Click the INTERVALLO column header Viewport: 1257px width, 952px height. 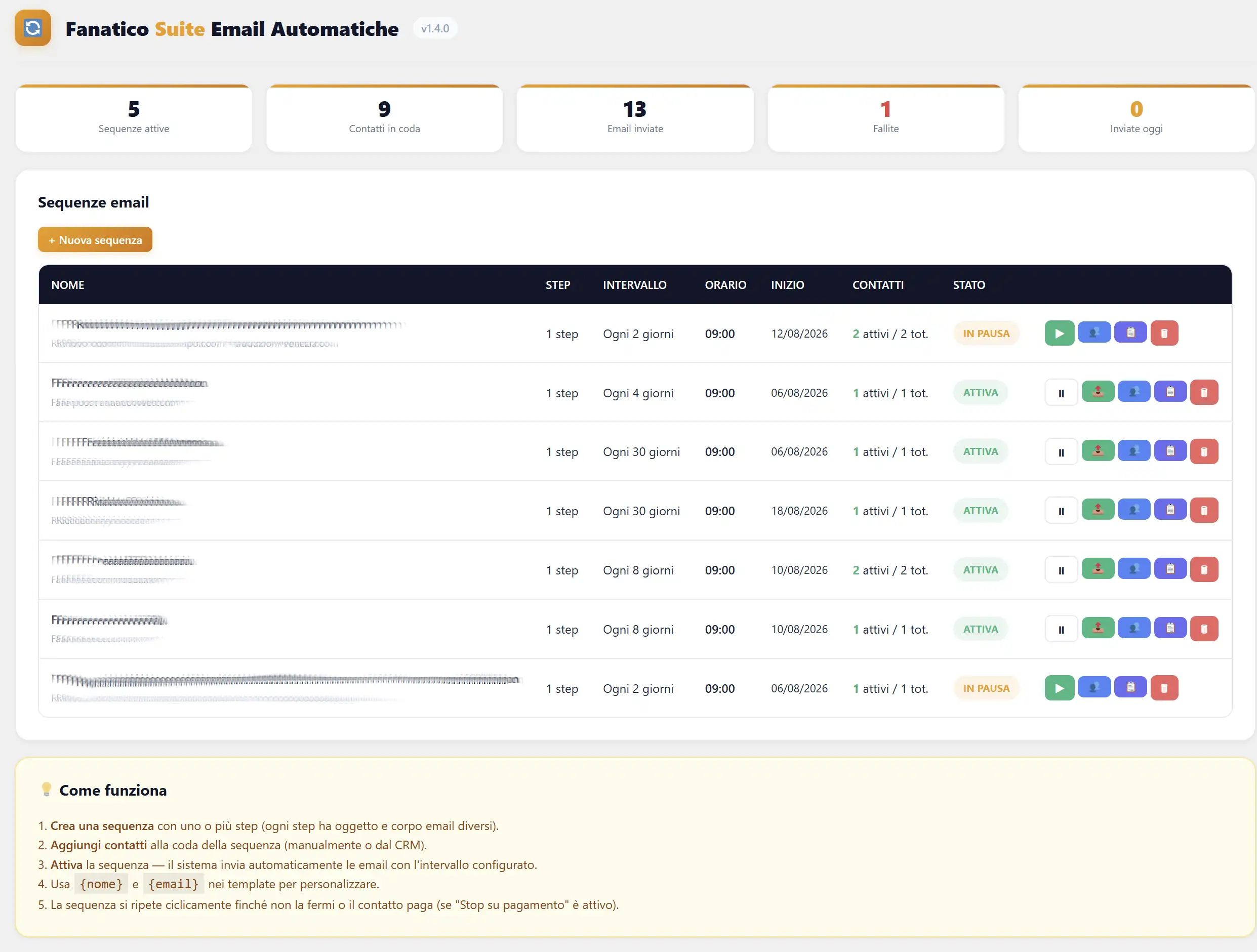tap(634, 285)
